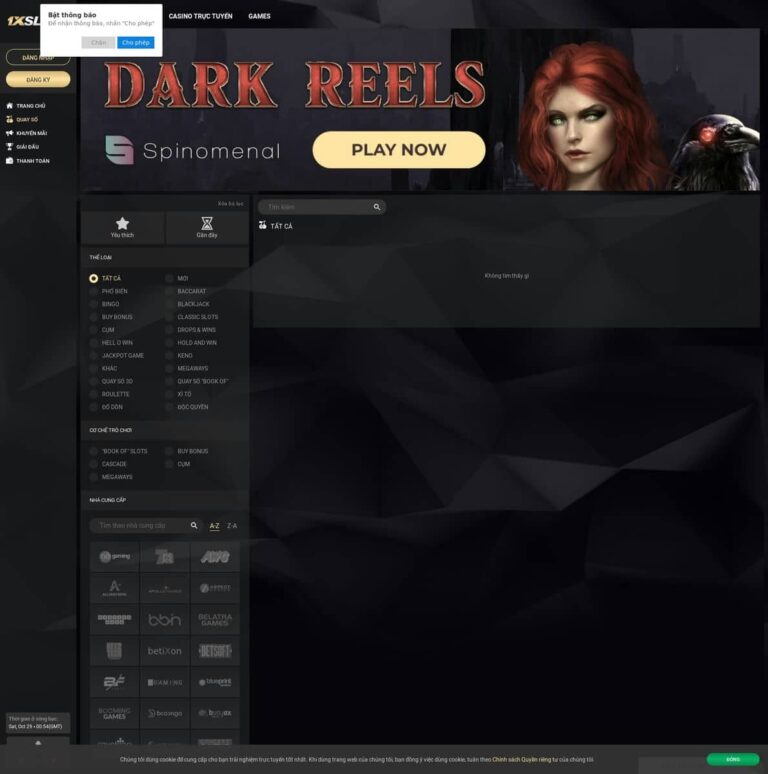The width and height of the screenshot is (768, 774).
Task: Click the magnifier in provider search box
Action: pyautogui.click(x=194, y=525)
